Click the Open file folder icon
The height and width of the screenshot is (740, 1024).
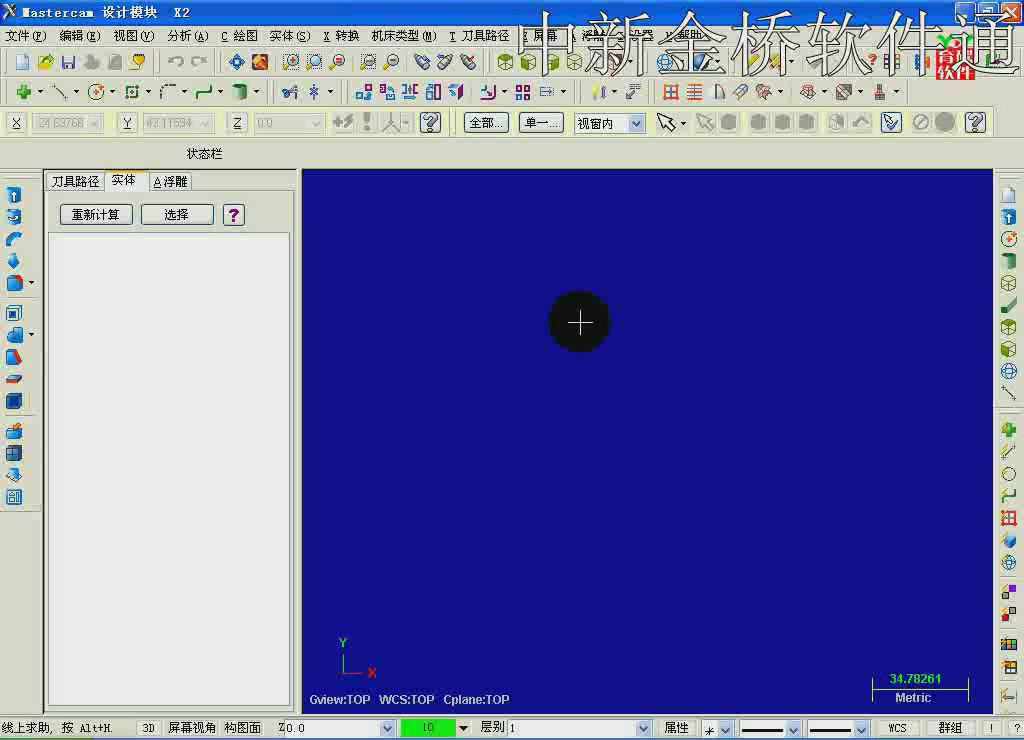click(45, 62)
